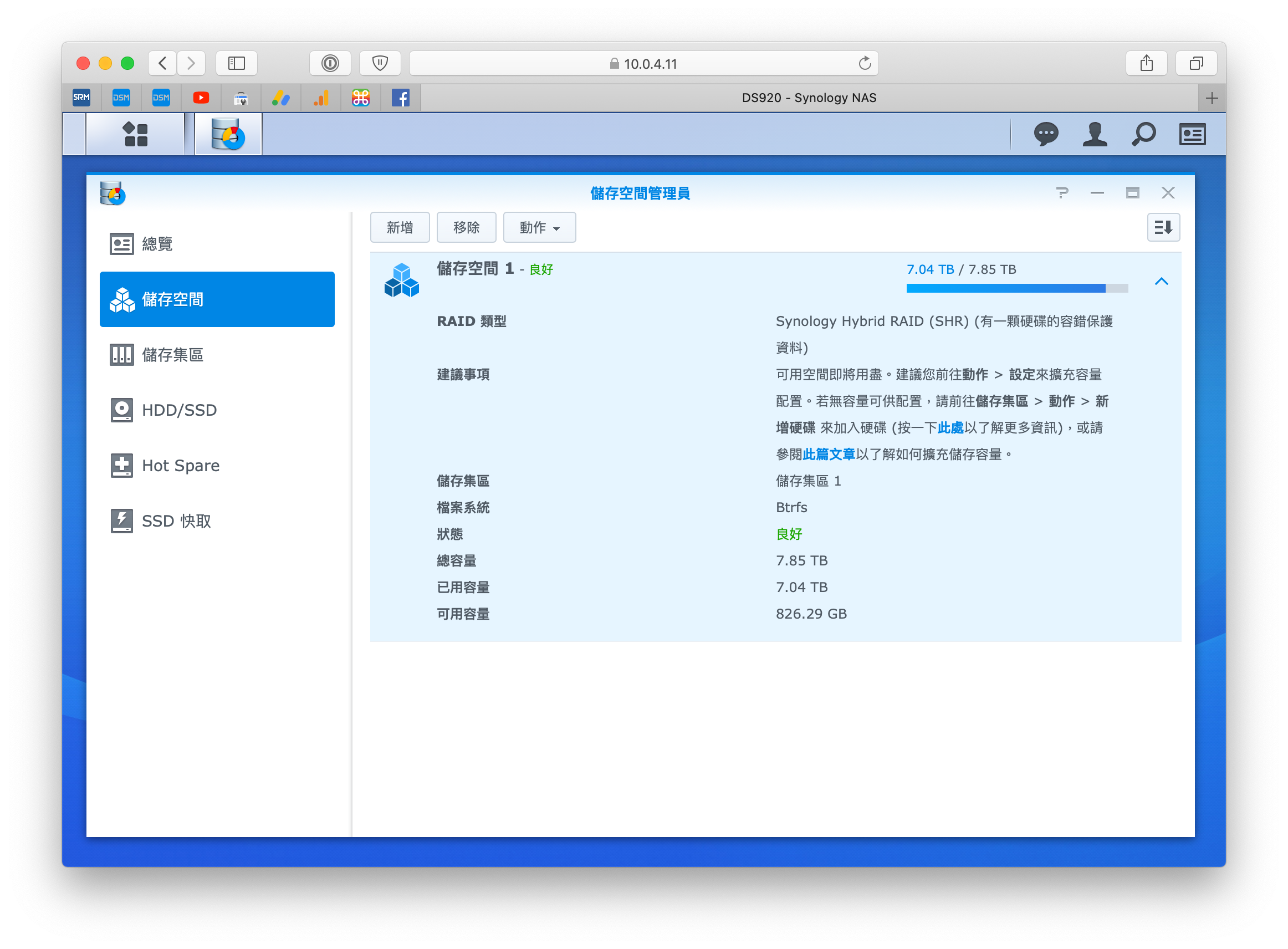Open the orange analytics bookmark favicon
The height and width of the screenshot is (949, 1288).
pyautogui.click(x=321, y=98)
